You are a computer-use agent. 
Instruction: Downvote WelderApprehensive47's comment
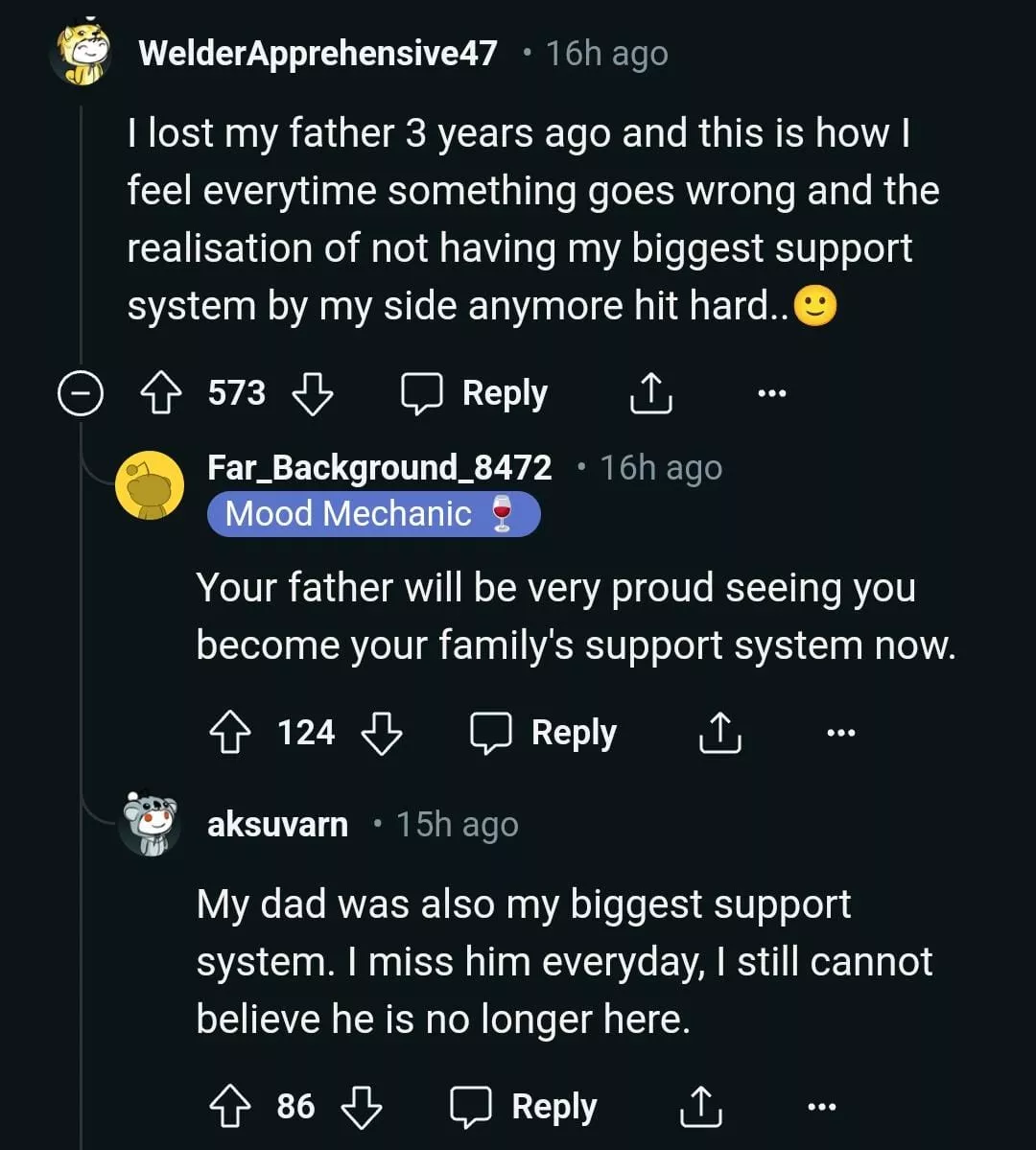[312, 394]
